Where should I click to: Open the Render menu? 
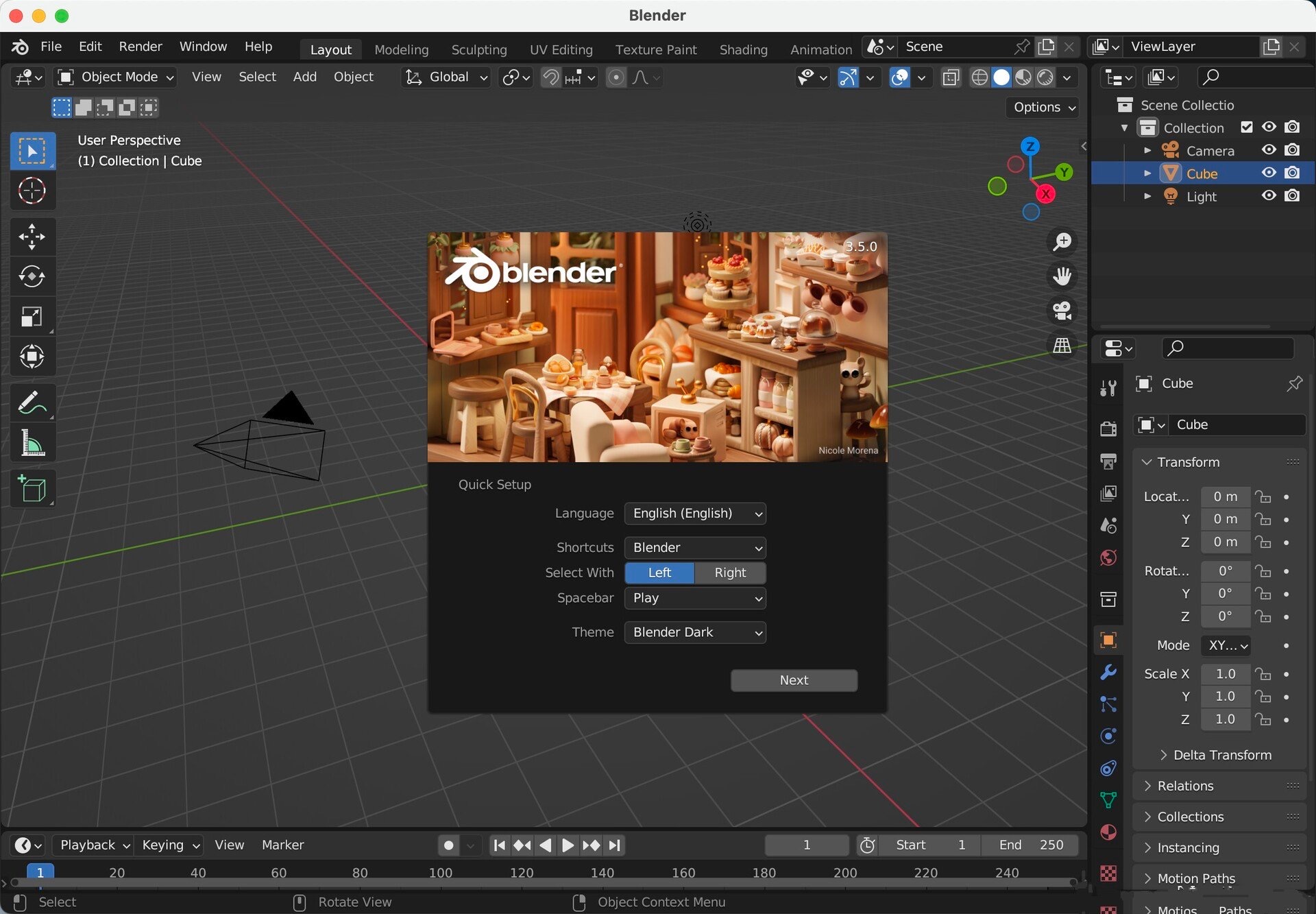[140, 46]
